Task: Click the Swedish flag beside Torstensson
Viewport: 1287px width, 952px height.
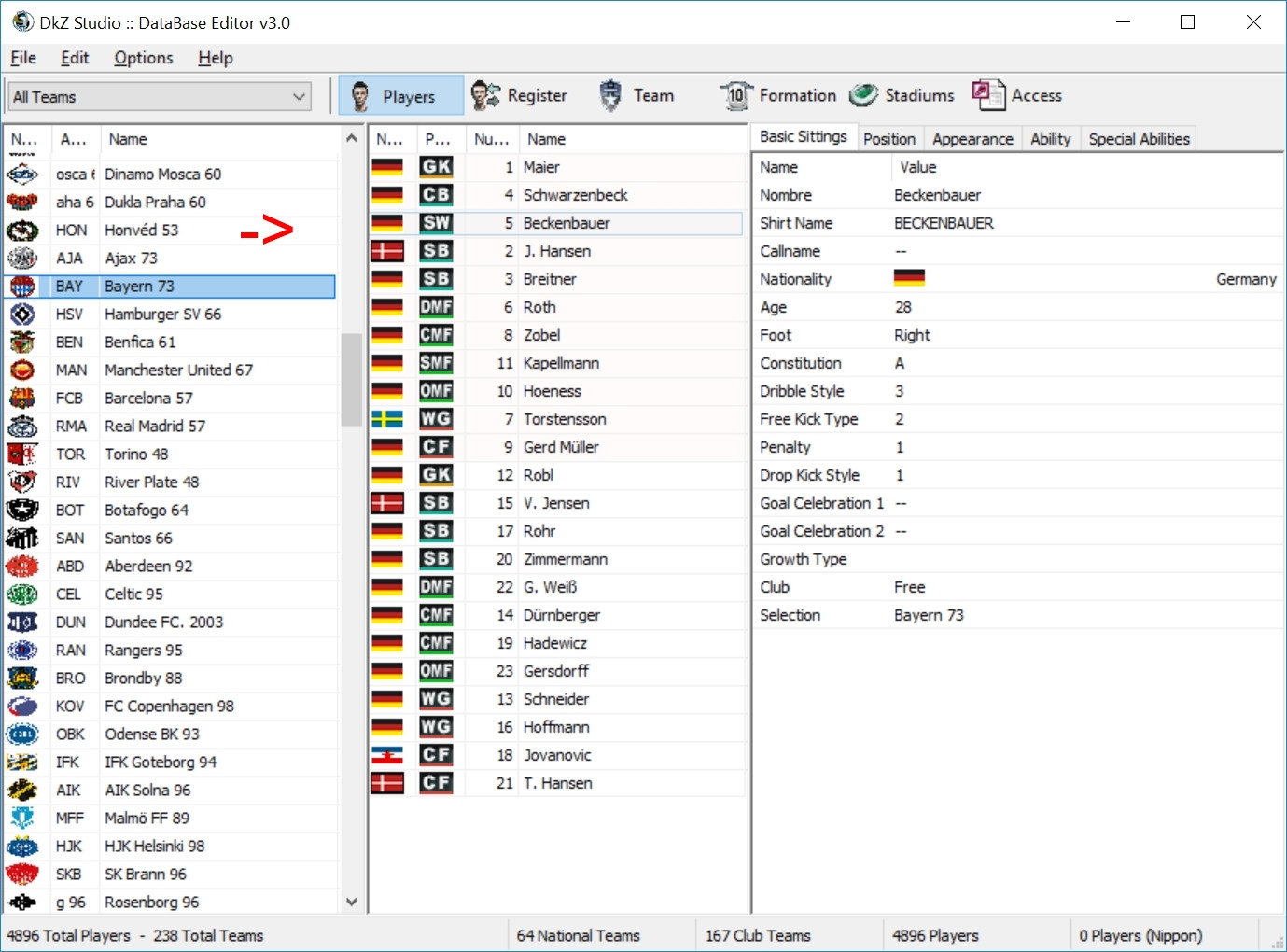Action: pyautogui.click(x=387, y=419)
